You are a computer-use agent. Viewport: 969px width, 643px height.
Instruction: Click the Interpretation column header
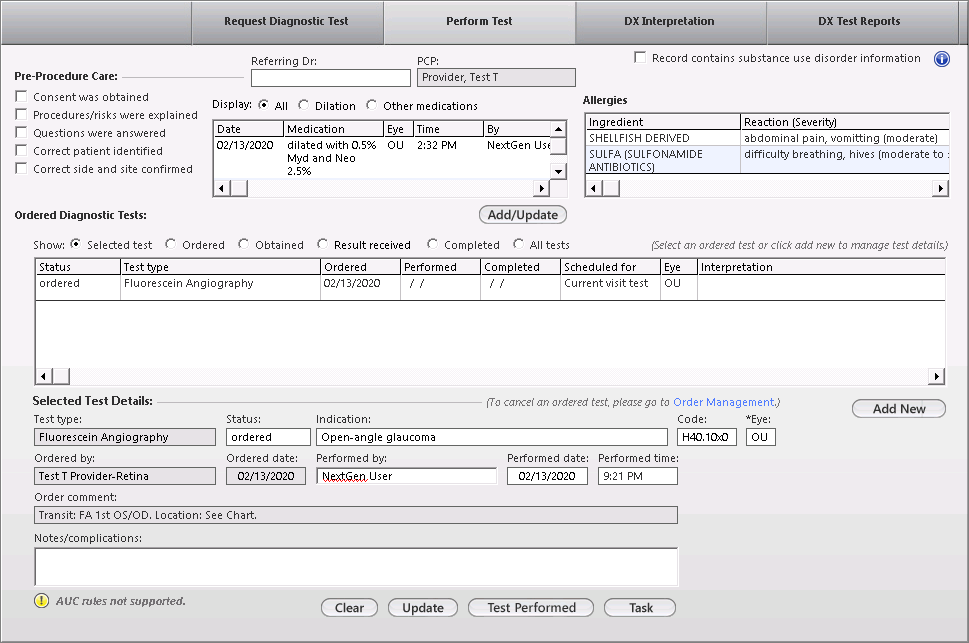click(x=821, y=267)
